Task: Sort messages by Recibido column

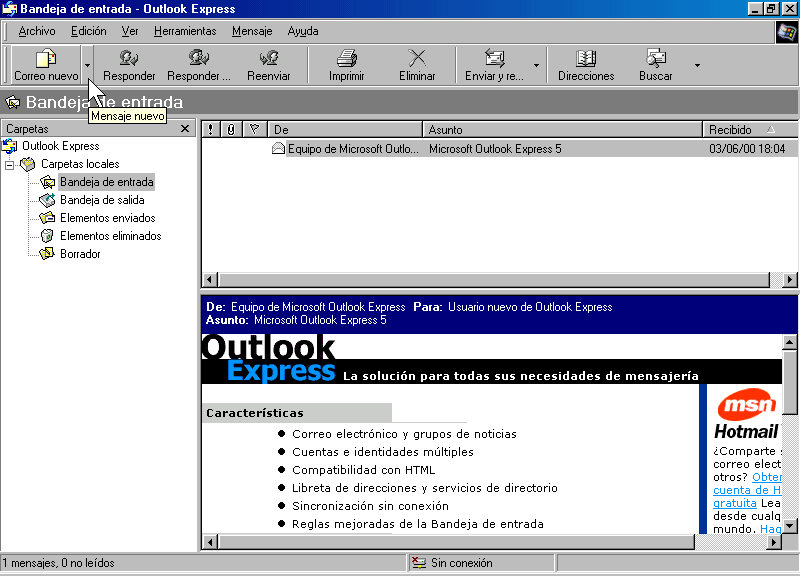Action: pos(750,130)
